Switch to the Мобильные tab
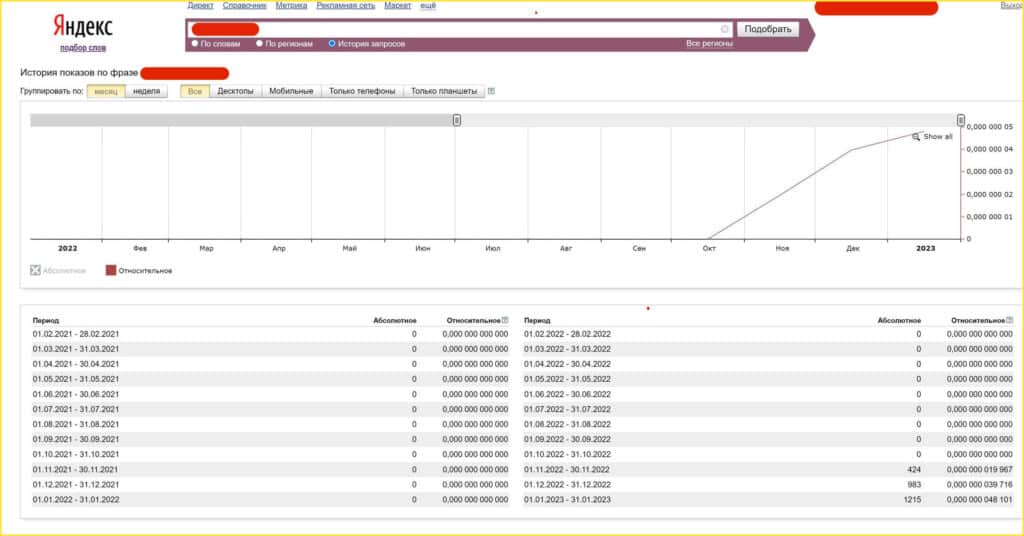Viewport: 1024px width, 536px height. pyautogui.click(x=291, y=92)
